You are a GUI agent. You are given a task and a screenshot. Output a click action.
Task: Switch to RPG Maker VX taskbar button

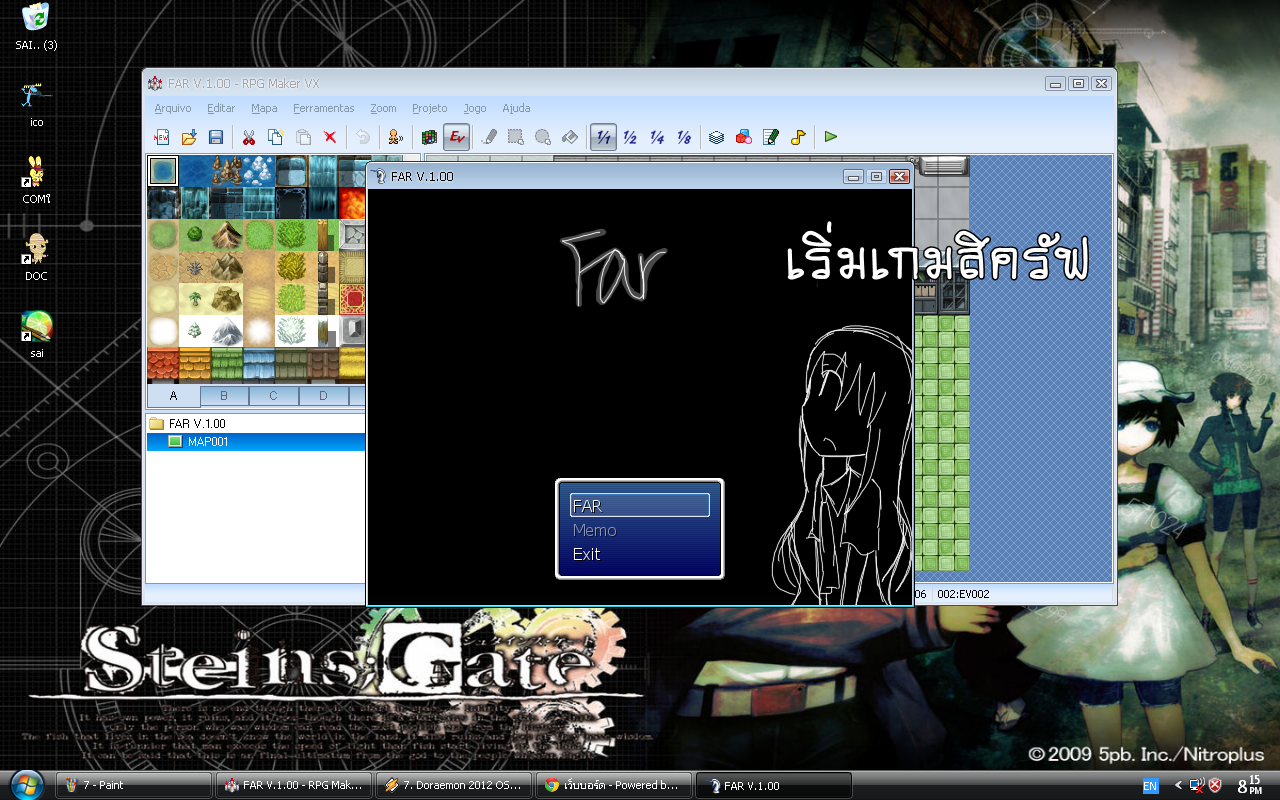294,785
